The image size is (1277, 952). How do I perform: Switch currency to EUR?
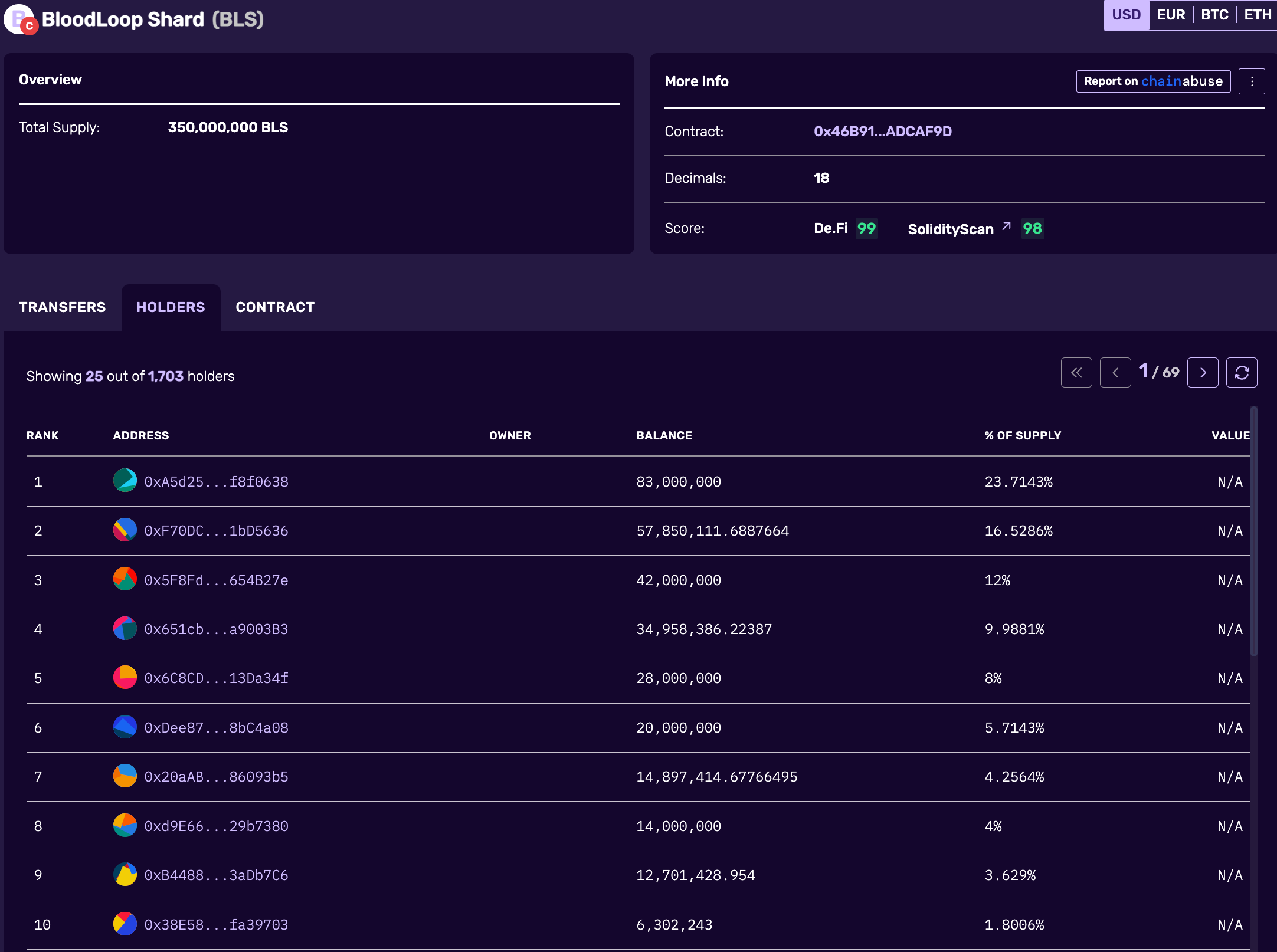[1171, 15]
